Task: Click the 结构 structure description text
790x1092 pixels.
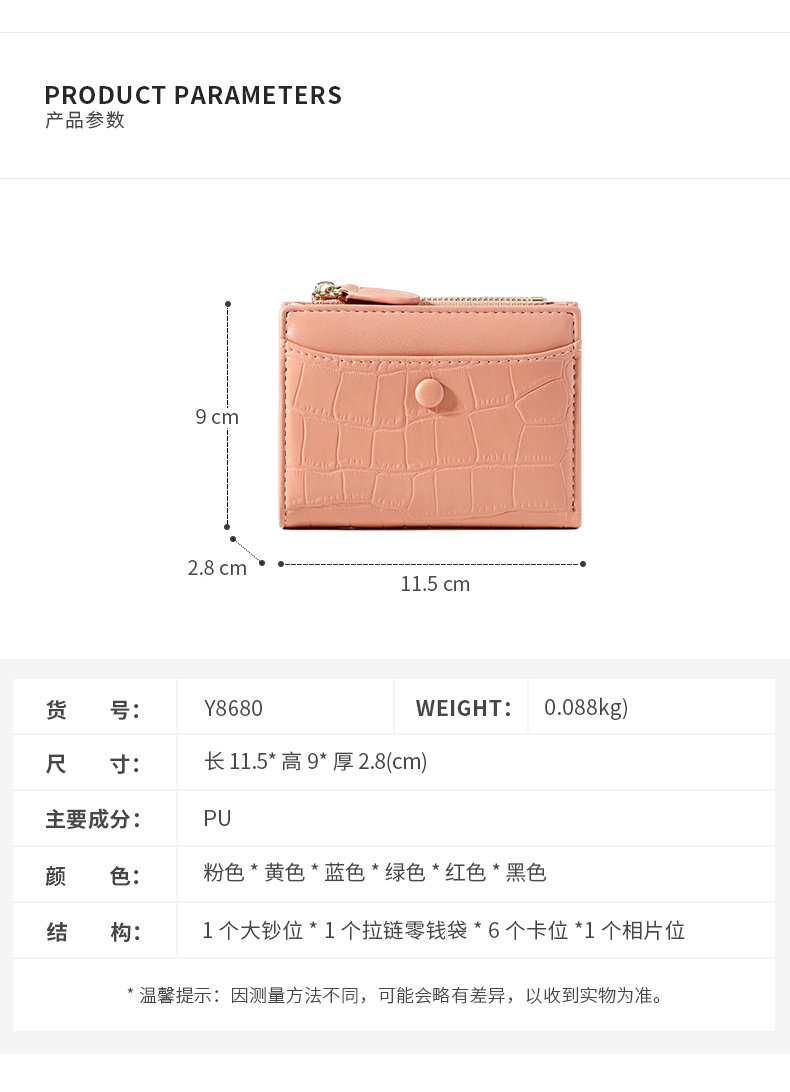Action: tap(444, 930)
